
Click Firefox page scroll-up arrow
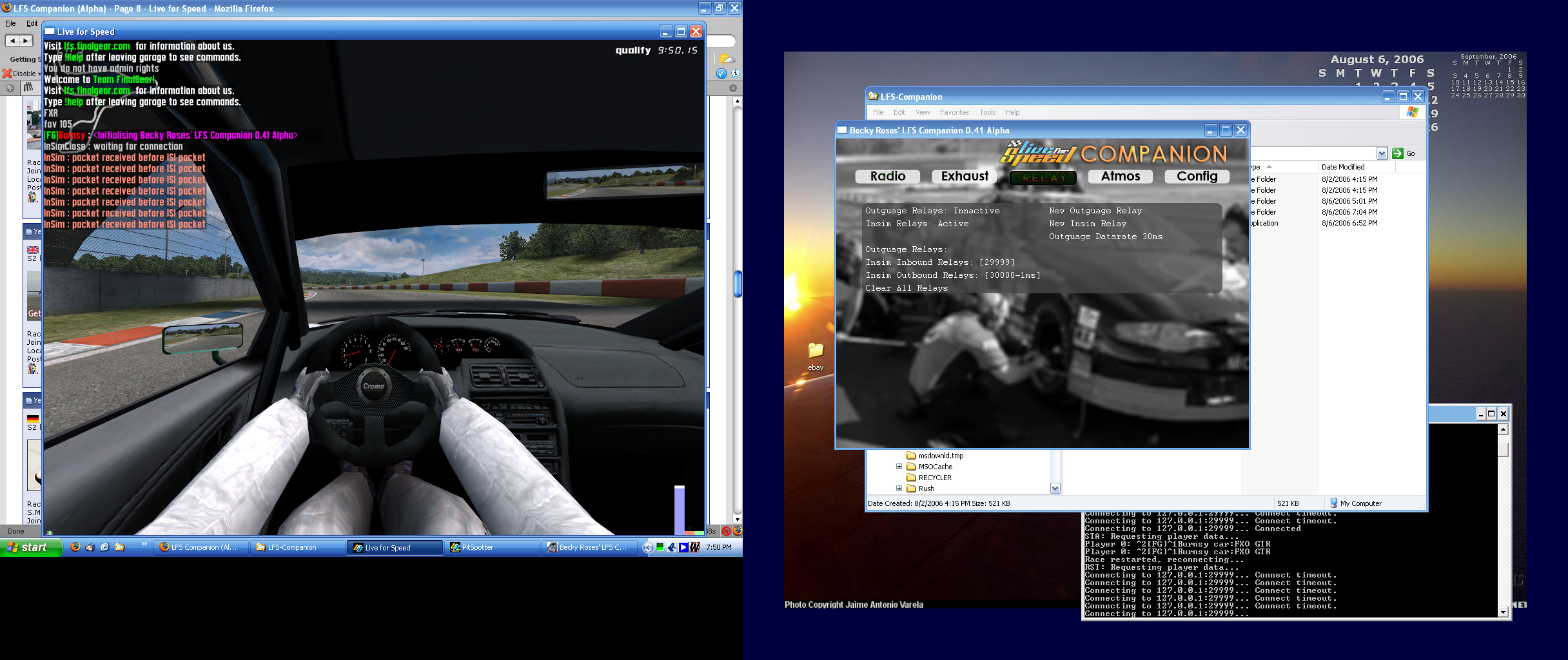(x=738, y=101)
